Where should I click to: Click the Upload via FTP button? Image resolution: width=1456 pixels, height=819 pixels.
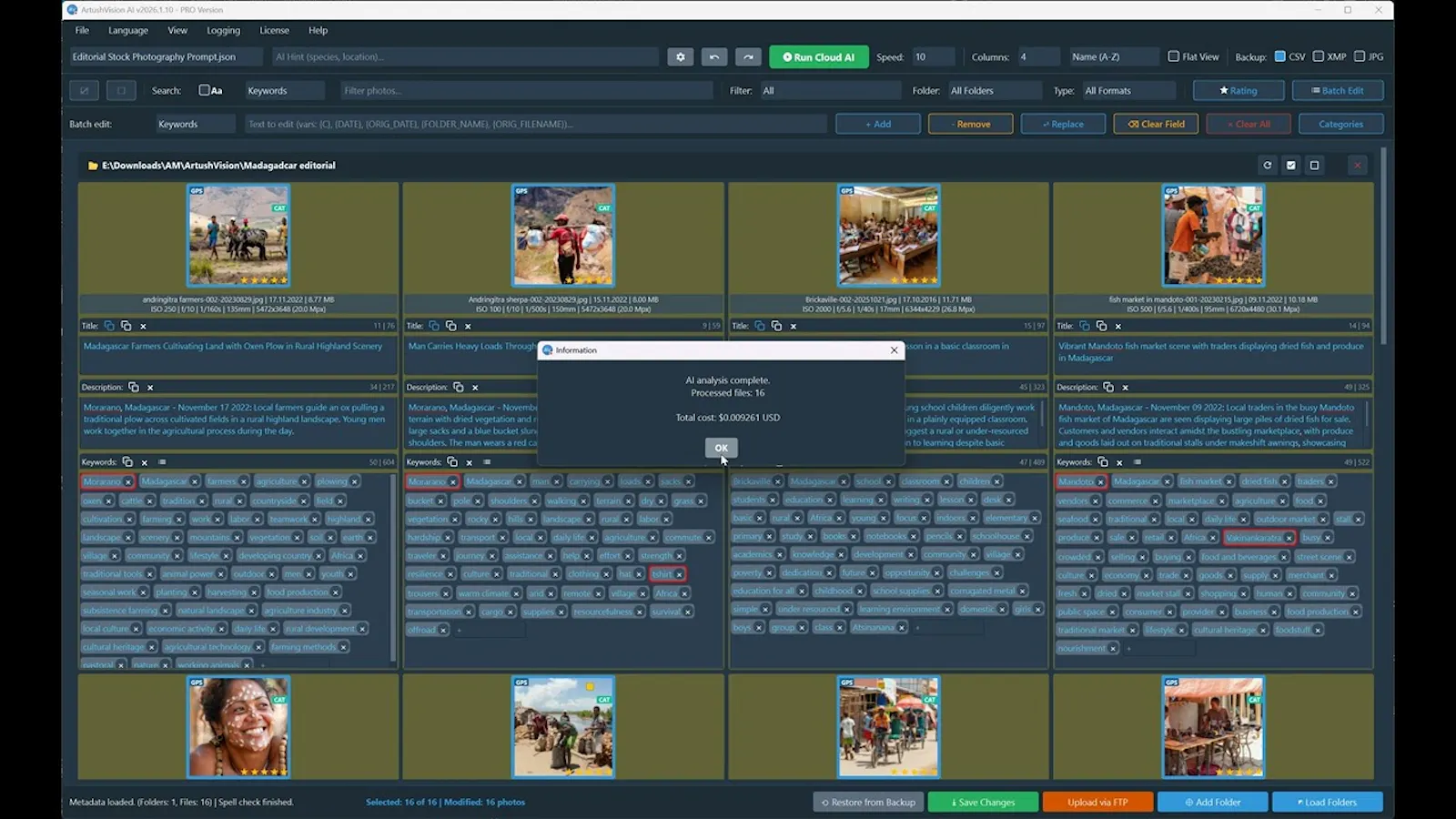pos(1097,802)
